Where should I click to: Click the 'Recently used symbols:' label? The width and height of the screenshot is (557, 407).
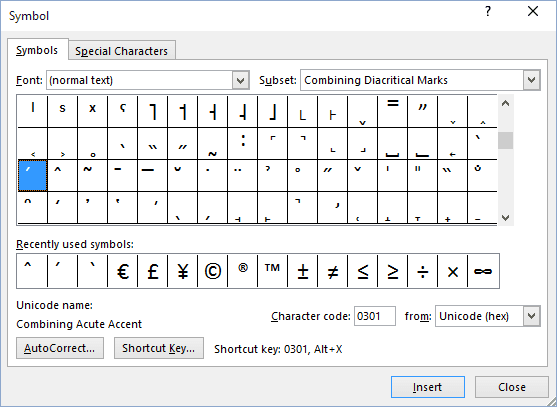[x=75, y=244]
